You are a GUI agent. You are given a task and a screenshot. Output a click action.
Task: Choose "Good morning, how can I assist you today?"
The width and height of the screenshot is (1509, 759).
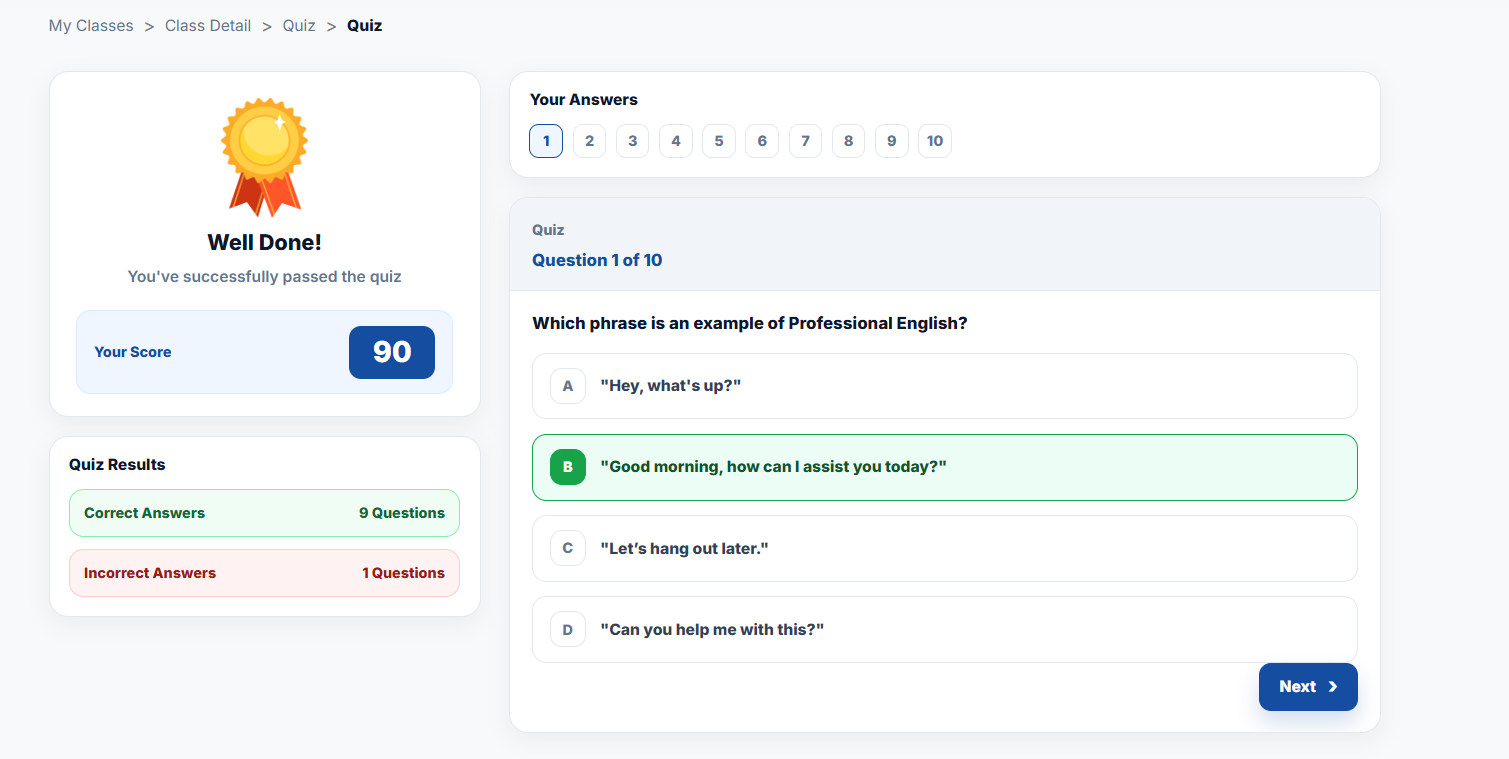[x=945, y=467]
